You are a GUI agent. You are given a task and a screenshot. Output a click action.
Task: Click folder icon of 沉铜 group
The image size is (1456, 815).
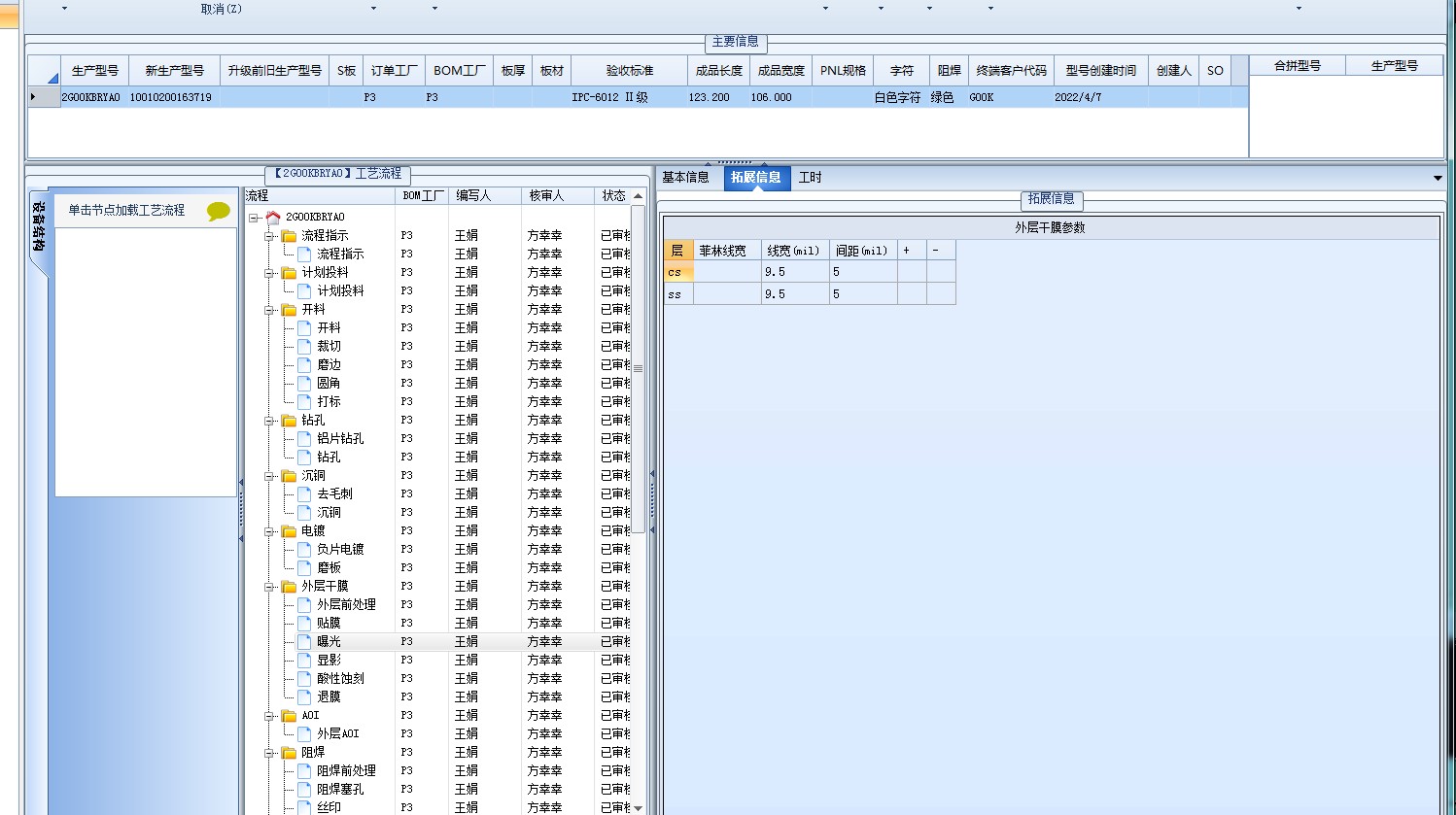pos(289,475)
